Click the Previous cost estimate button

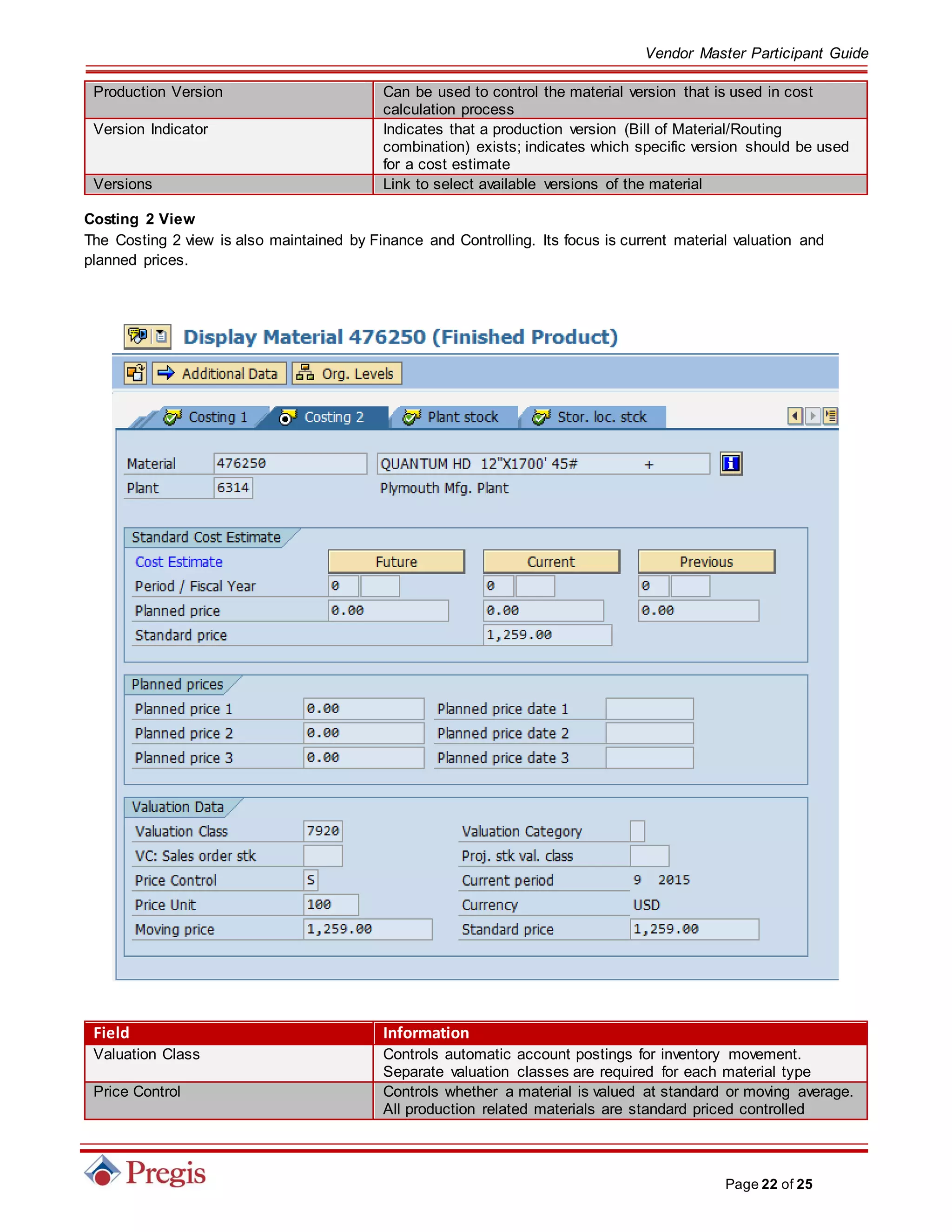[707, 561]
